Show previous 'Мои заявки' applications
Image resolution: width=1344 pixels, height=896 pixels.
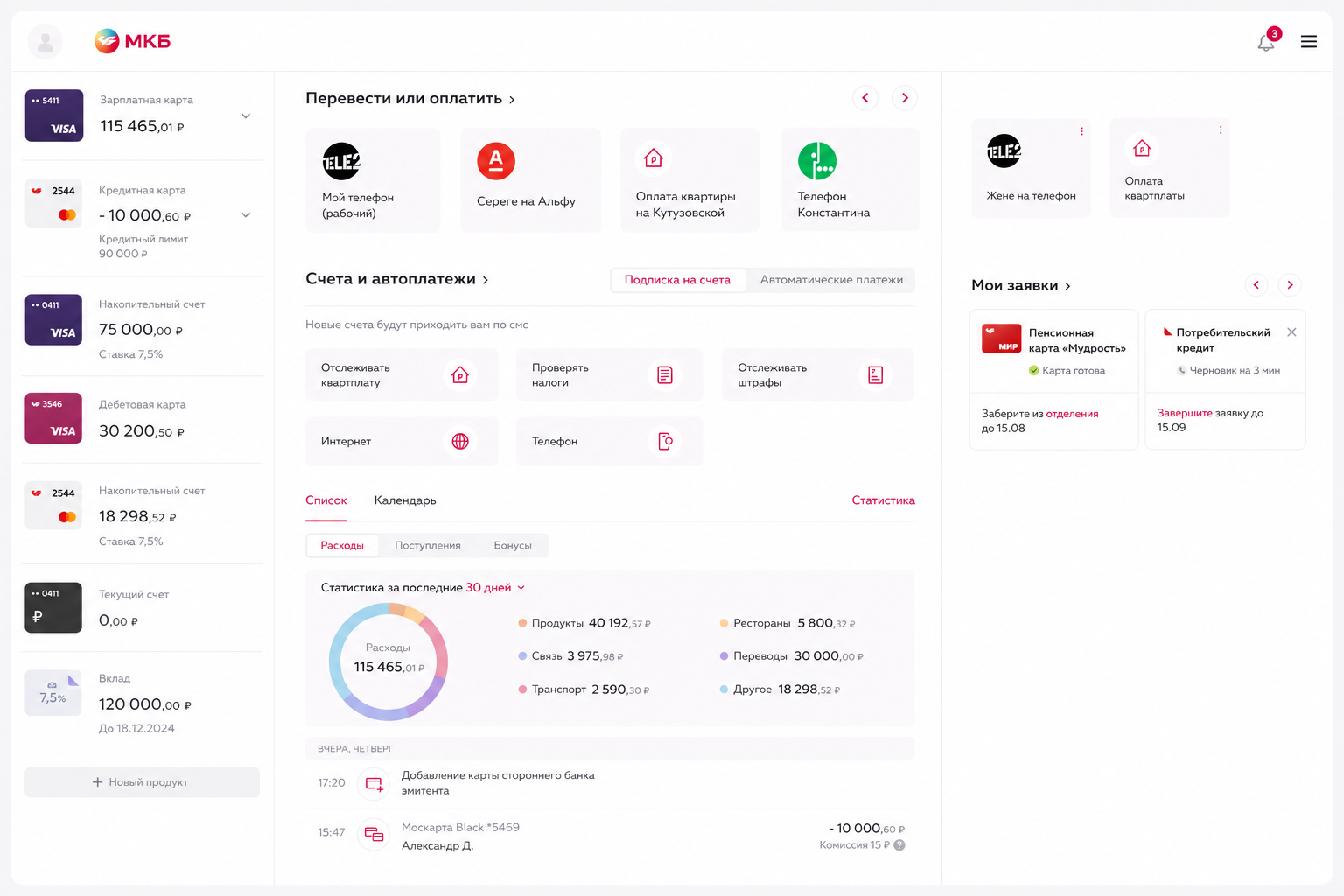pyautogui.click(x=1256, y=285)
